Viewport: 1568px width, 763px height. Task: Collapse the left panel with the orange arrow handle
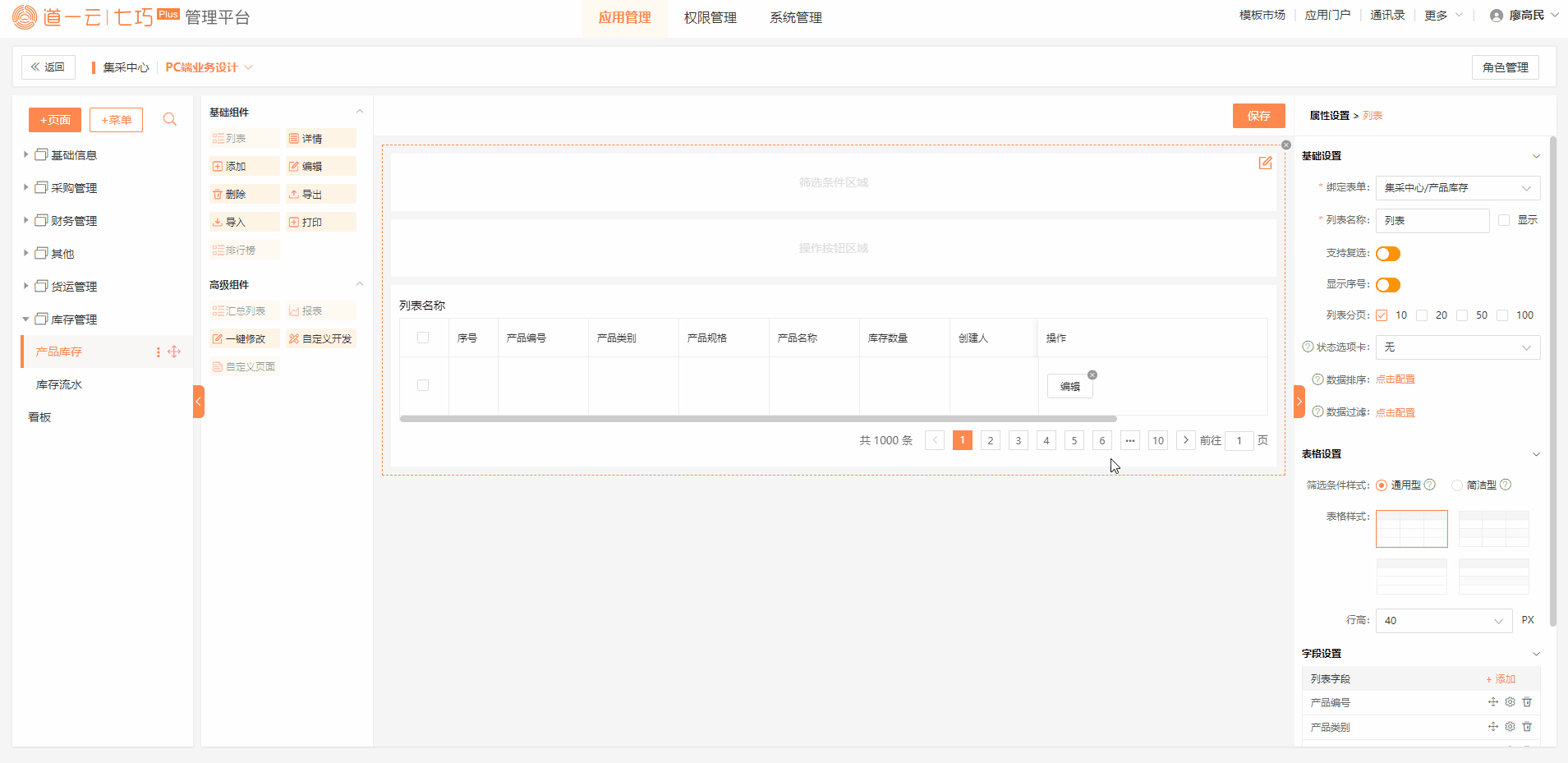click(198, 402)
